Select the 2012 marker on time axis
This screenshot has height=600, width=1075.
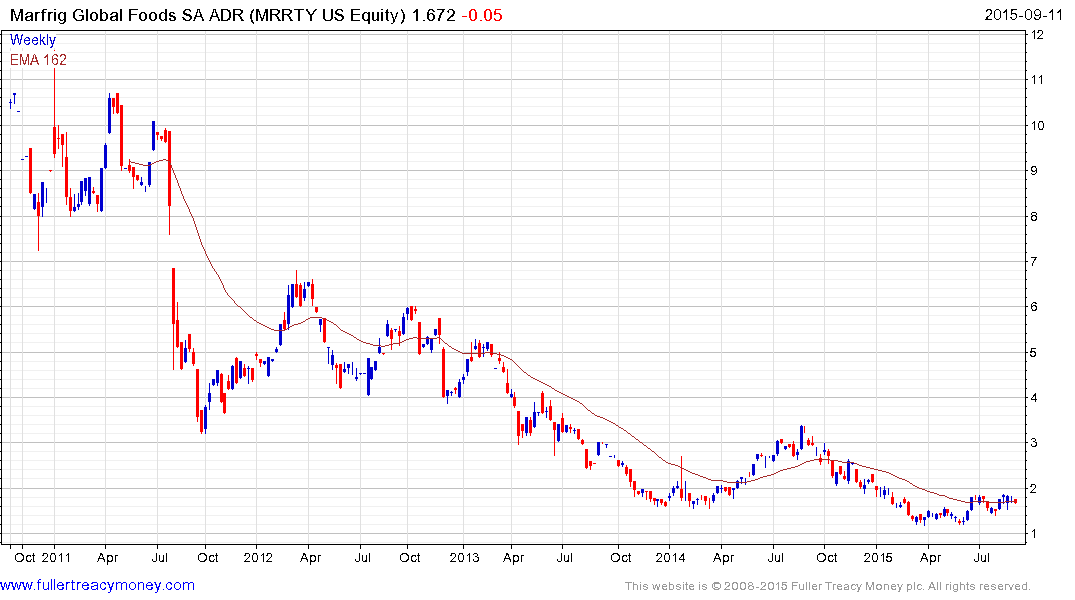258,556
